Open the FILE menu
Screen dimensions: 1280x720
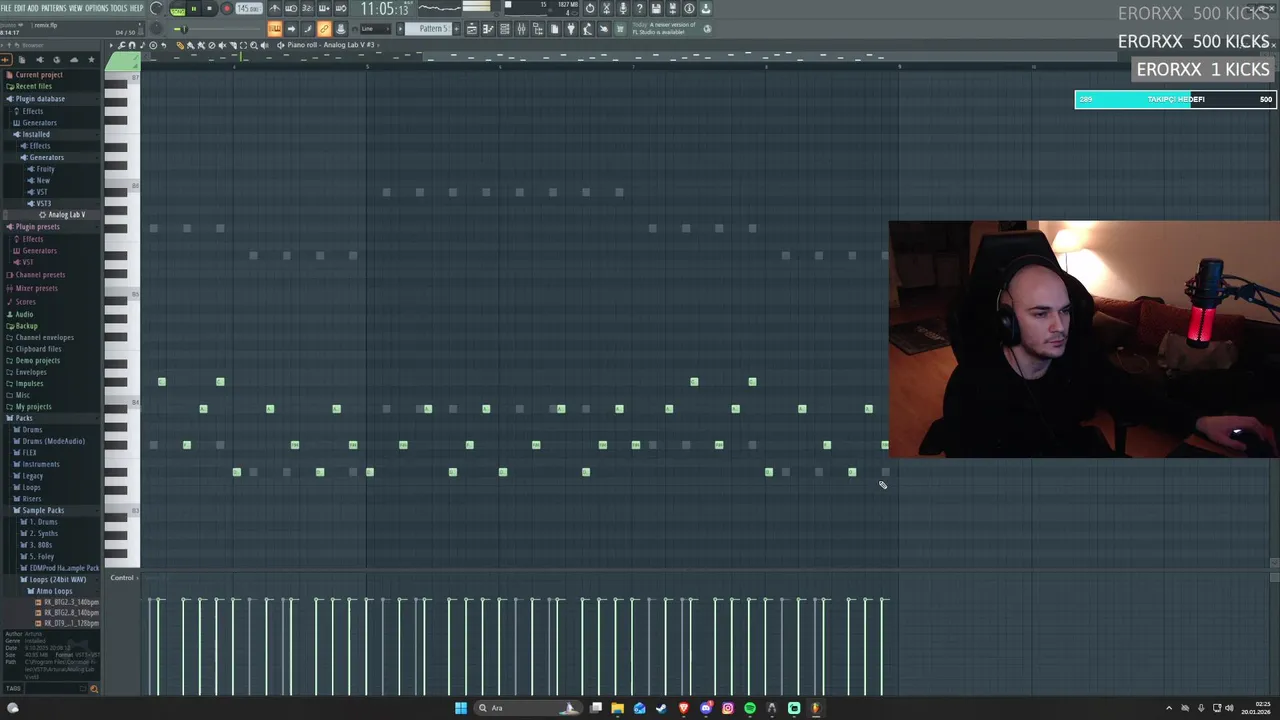click(6, 8)
